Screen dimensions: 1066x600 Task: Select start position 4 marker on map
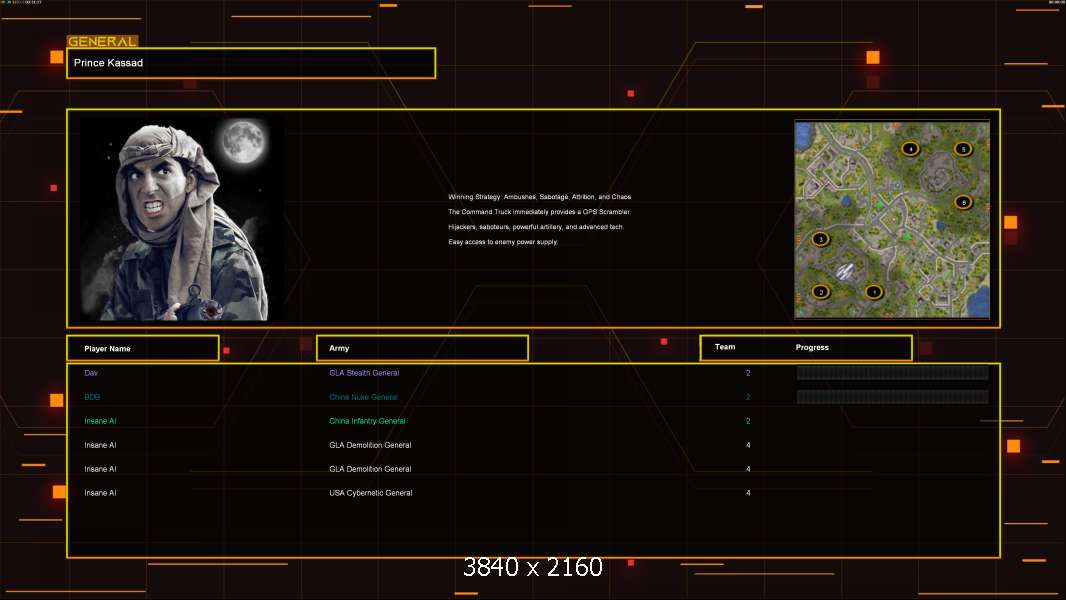tap(910, 149)
